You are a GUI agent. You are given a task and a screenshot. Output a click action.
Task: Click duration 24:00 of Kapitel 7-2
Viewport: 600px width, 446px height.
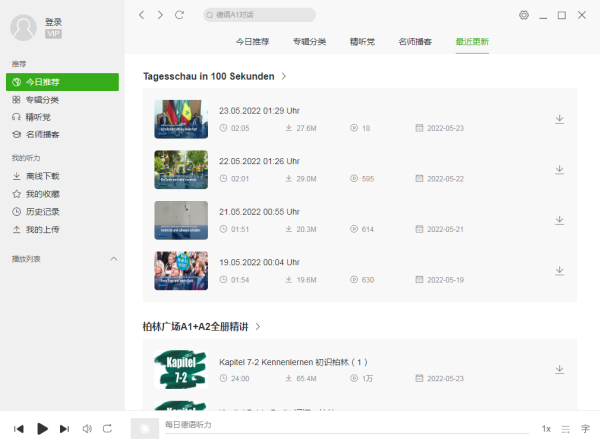[x=240, y=378]
